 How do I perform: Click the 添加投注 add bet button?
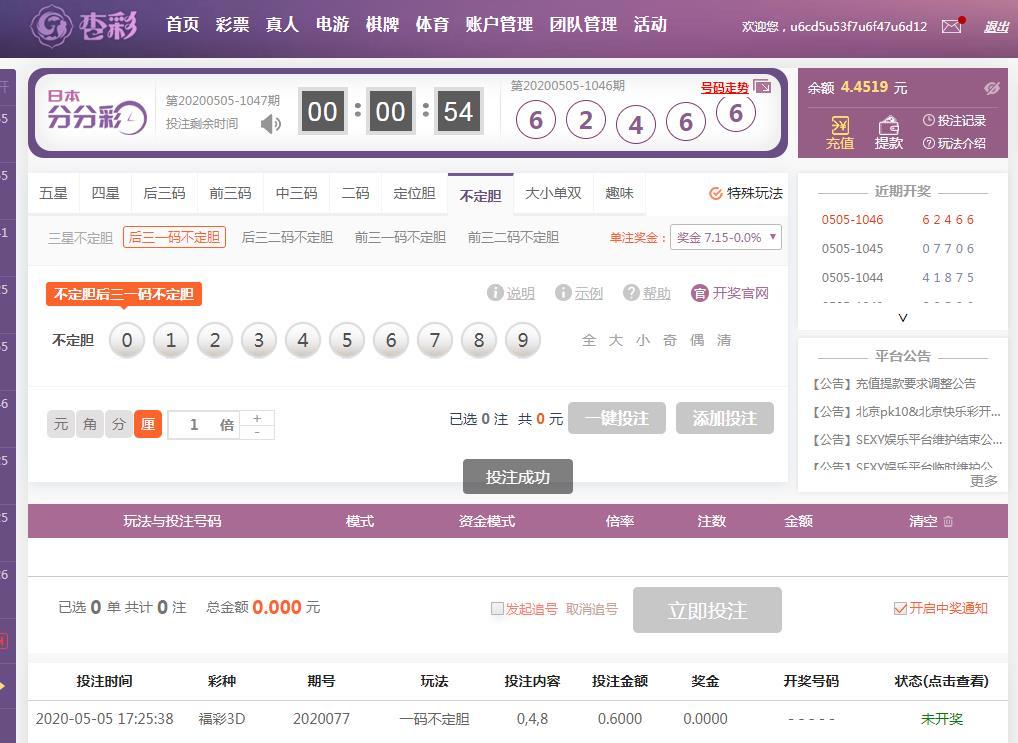click(x=725, y=418)
